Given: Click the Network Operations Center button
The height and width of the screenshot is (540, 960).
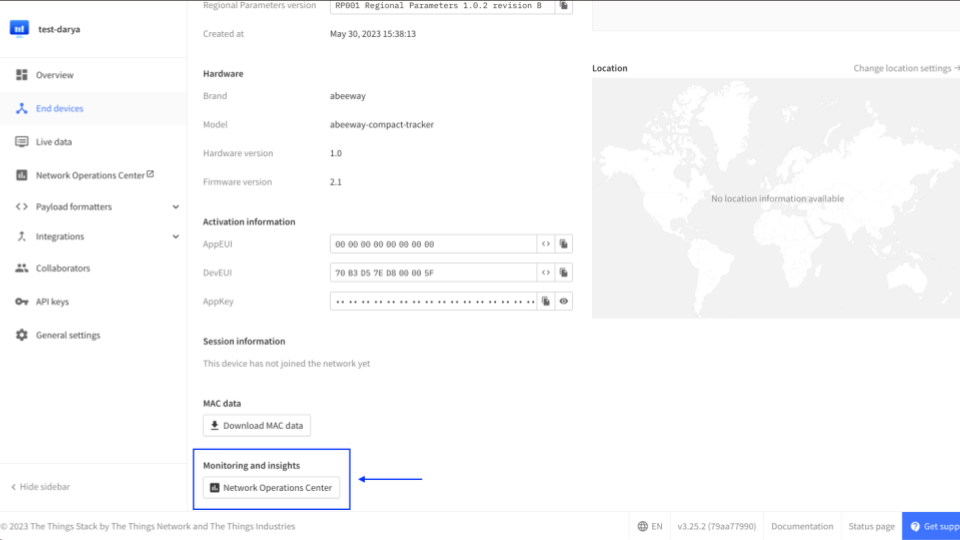Looking at the screenshot, I should (271, 488).
